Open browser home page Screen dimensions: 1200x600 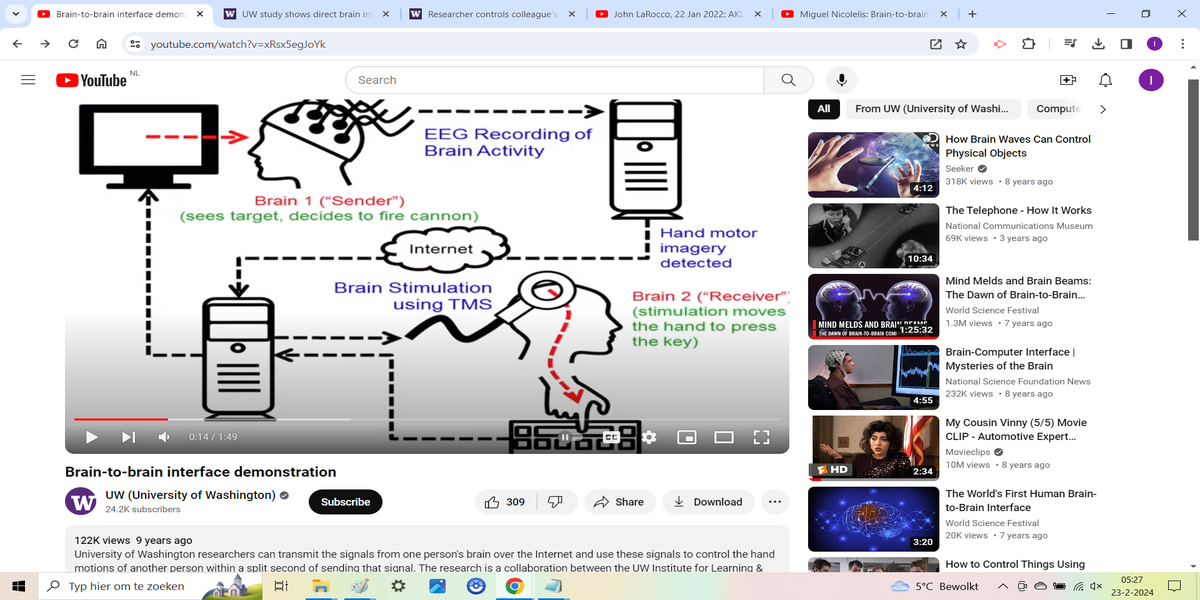(x=101, y=44)
